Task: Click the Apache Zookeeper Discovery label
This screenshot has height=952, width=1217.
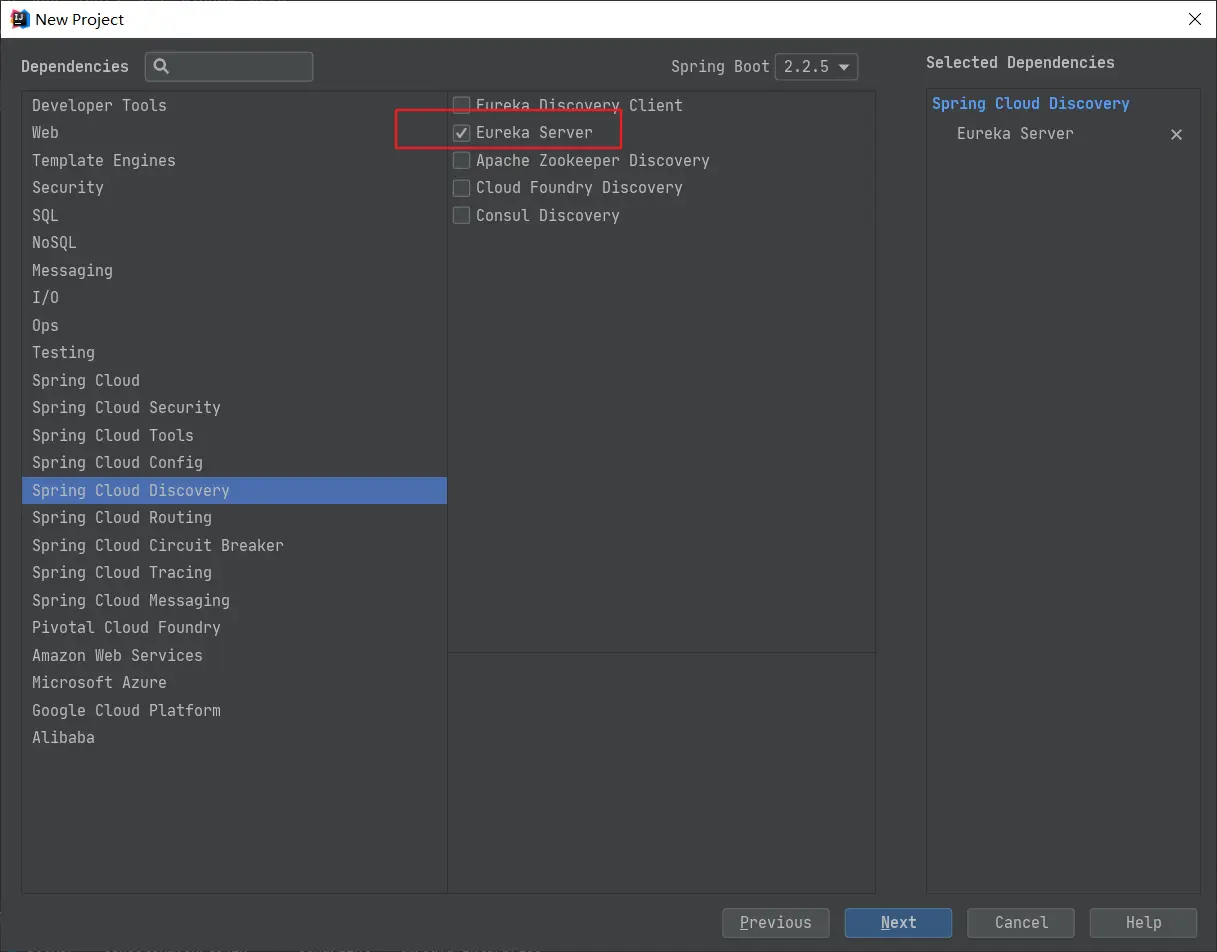Action: tap(593, 160)
